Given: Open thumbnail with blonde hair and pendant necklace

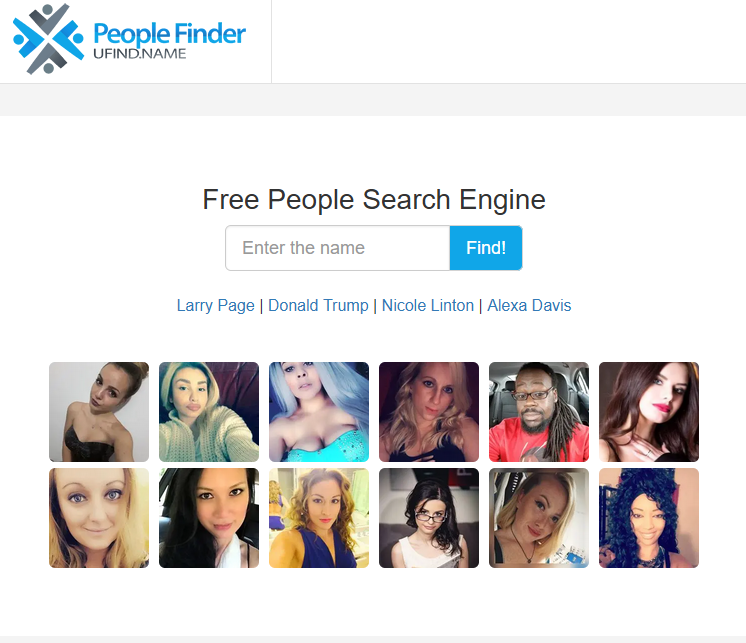Looking at the screenshot, I should 539,518.
